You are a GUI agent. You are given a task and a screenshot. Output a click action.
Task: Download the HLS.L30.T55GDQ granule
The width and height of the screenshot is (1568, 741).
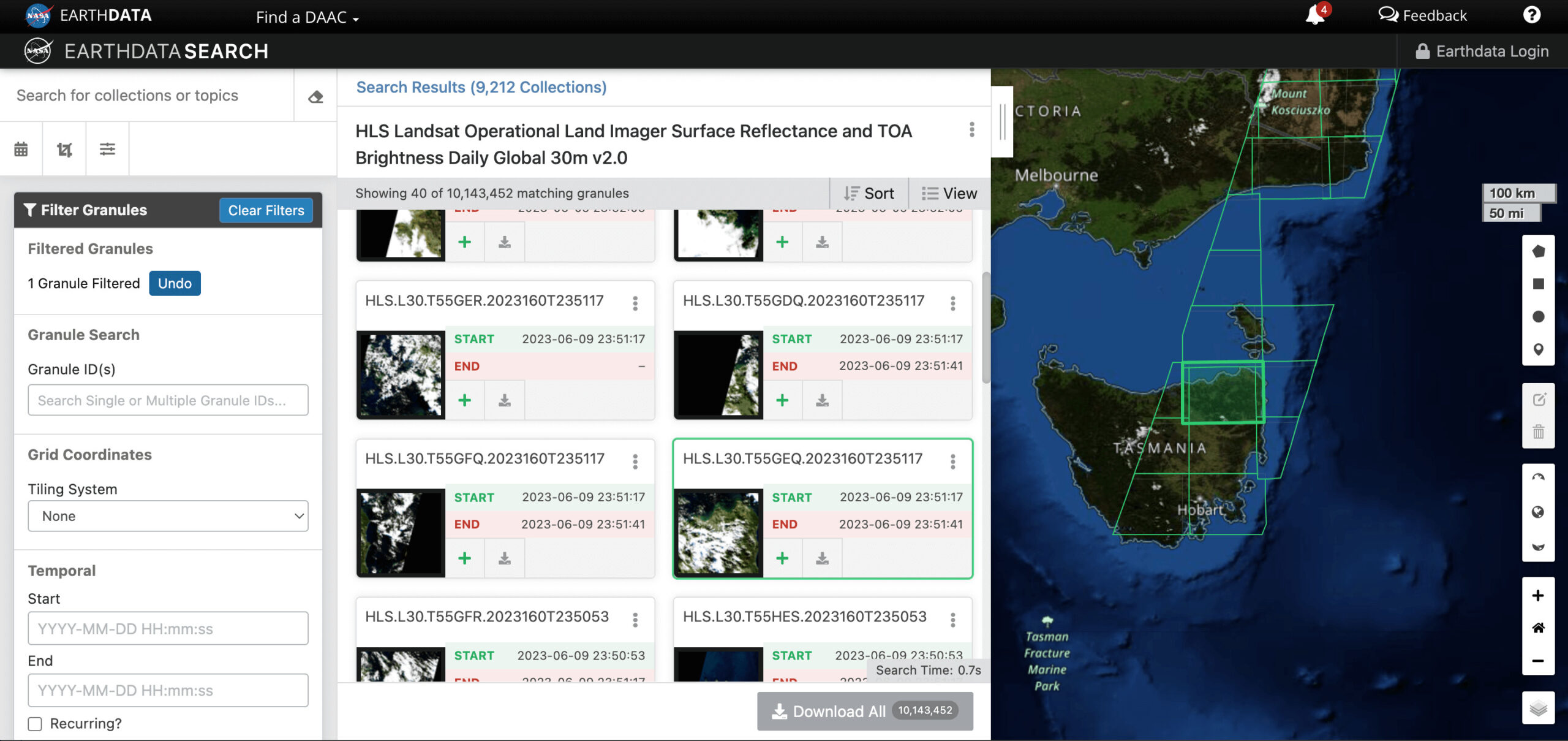click(822, 400)
